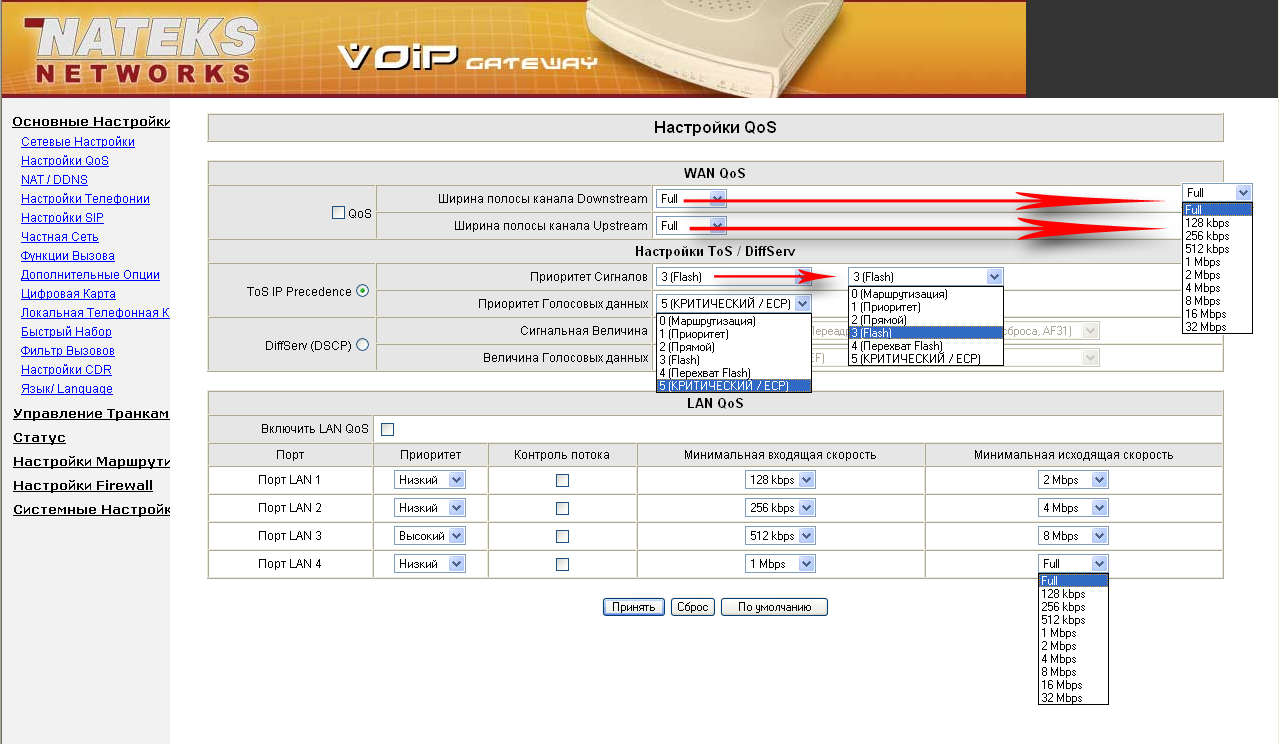Open the Сетевые Настройки link
1280x744 pixels.
point(78,142)
